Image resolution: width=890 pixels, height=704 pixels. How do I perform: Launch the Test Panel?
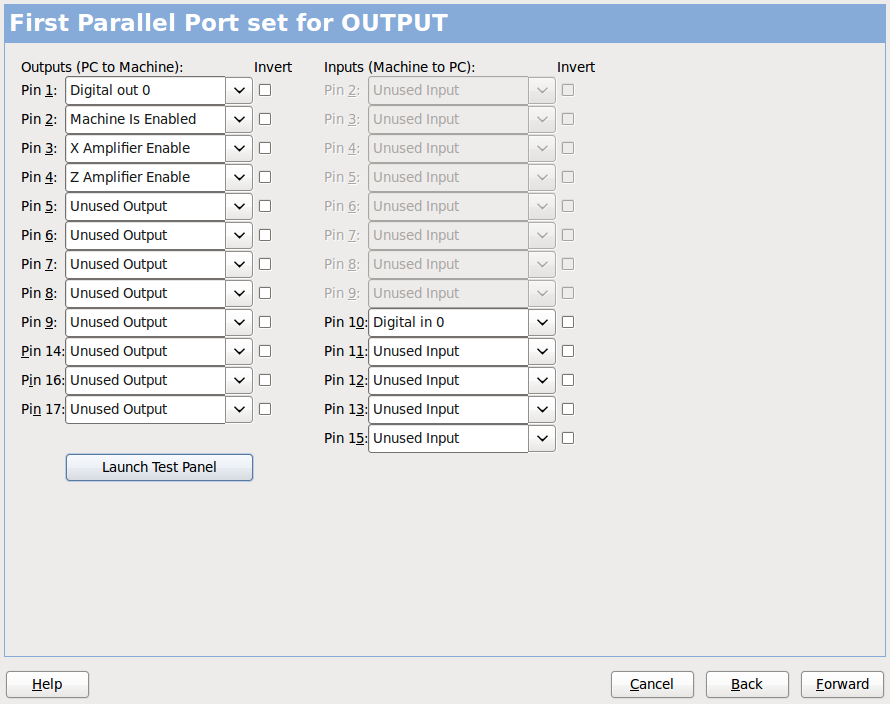click(x=159, y=467)
